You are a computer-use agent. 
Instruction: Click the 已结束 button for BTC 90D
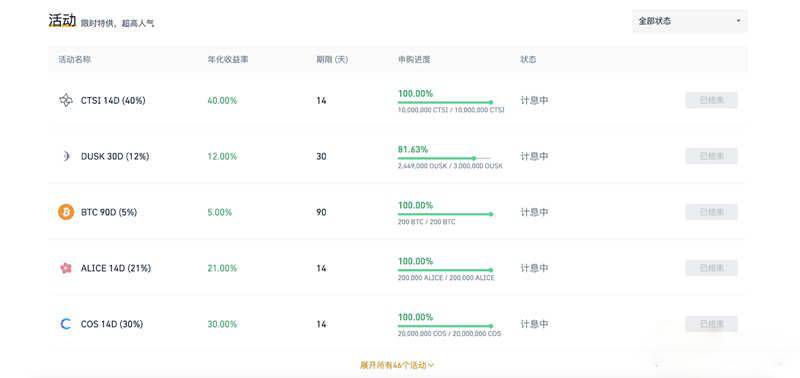pyautogui.click(x=711, y=212)
